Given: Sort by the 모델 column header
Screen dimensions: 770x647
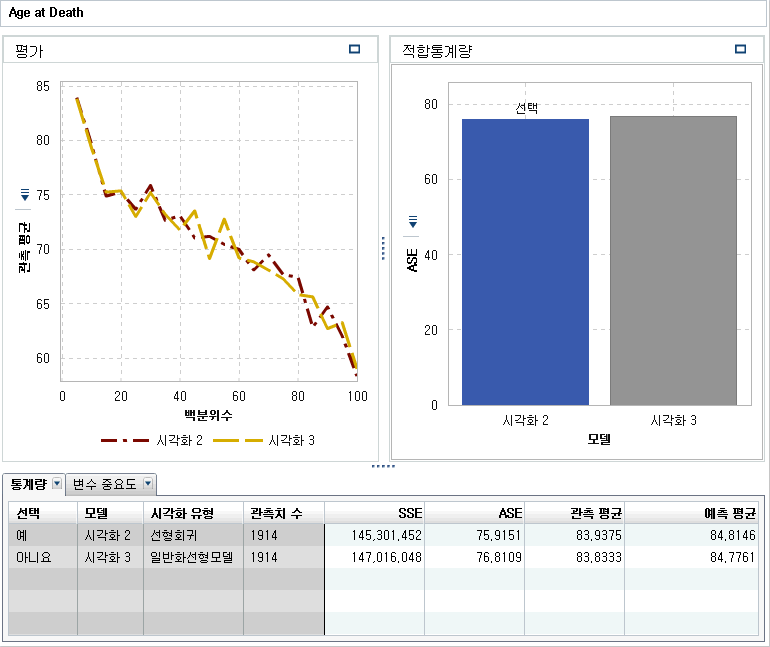Looking at the screenshot, I should pos(110,513).
